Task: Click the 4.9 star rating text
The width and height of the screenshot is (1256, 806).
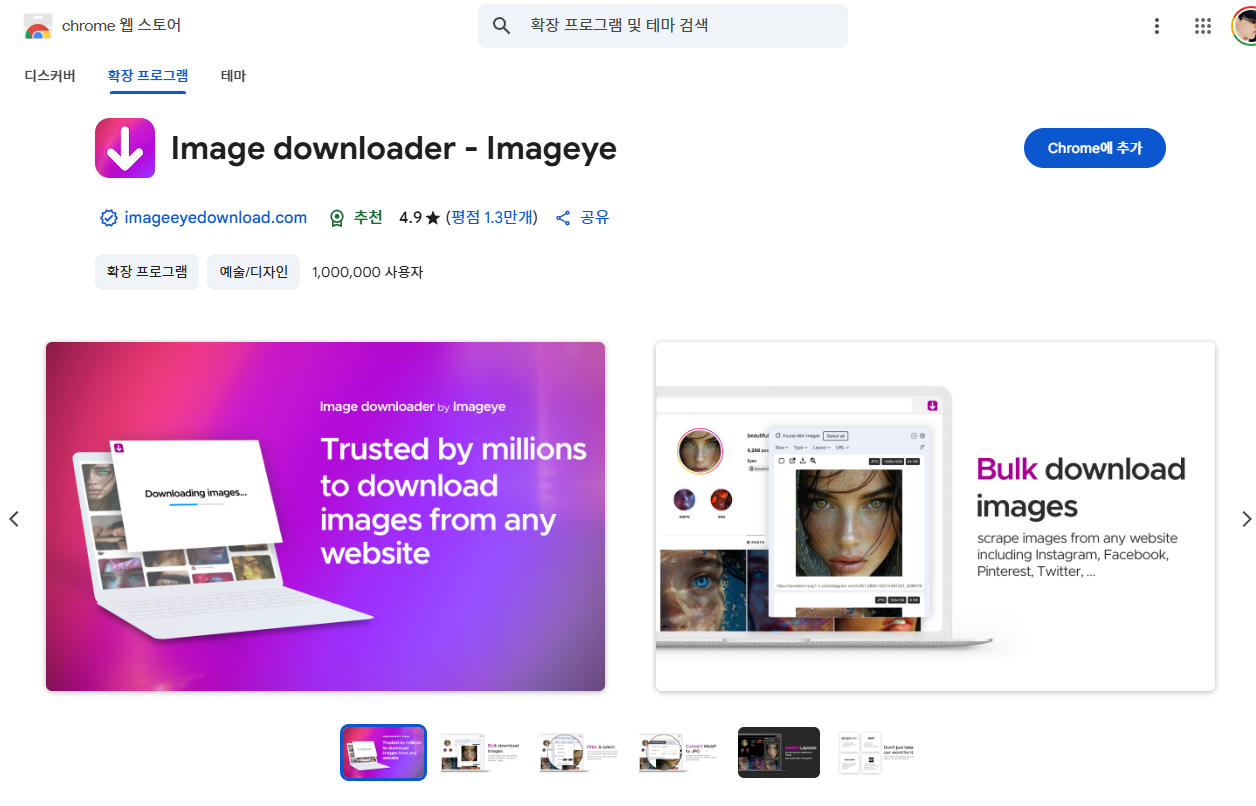Action: click(419, 218)
